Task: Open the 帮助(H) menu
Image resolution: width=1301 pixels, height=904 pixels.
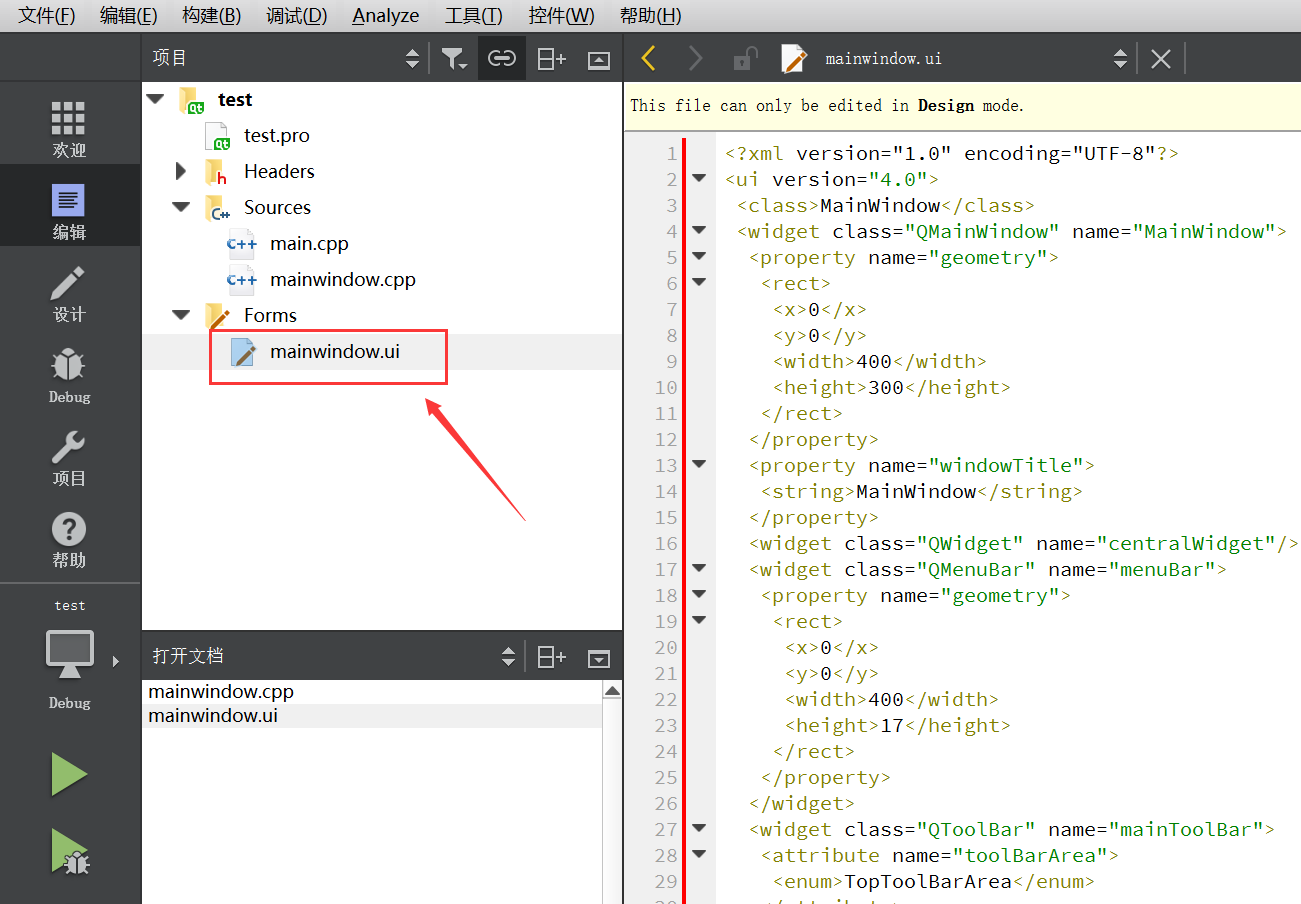Action: click(x=650, y=15)
